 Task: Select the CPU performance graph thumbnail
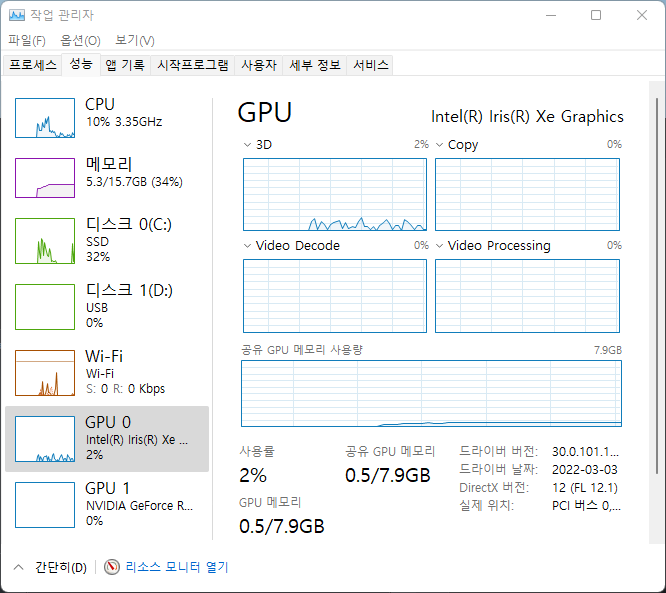(45, 118)
